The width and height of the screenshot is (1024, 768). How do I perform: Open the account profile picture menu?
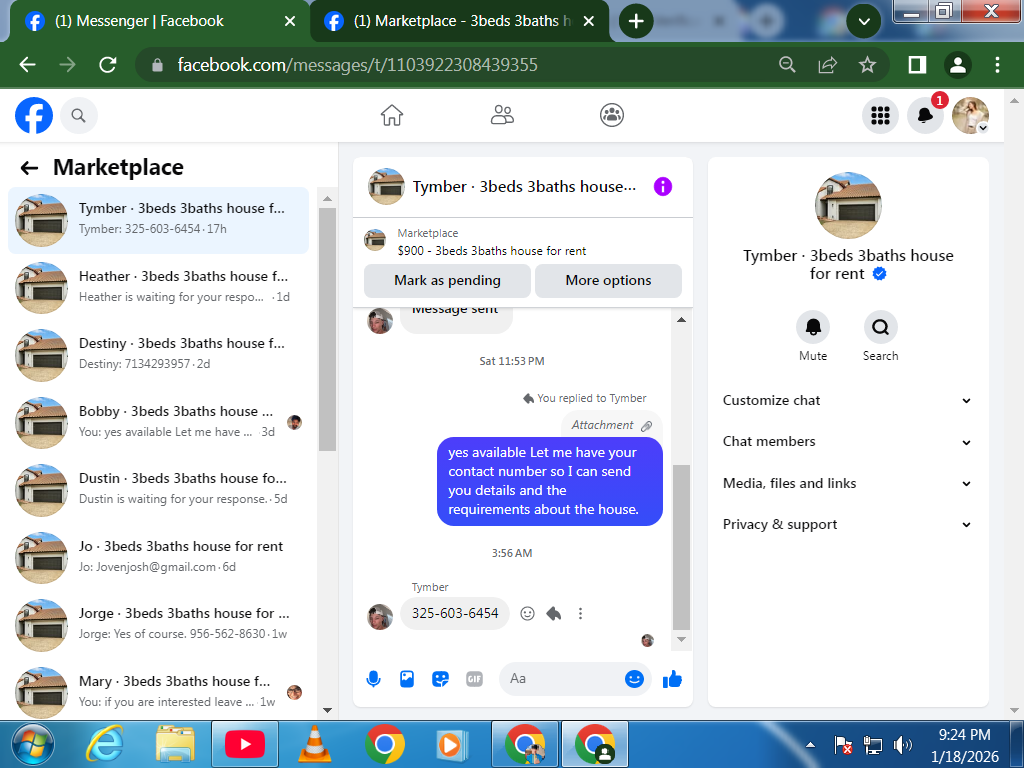pos(970,116)
